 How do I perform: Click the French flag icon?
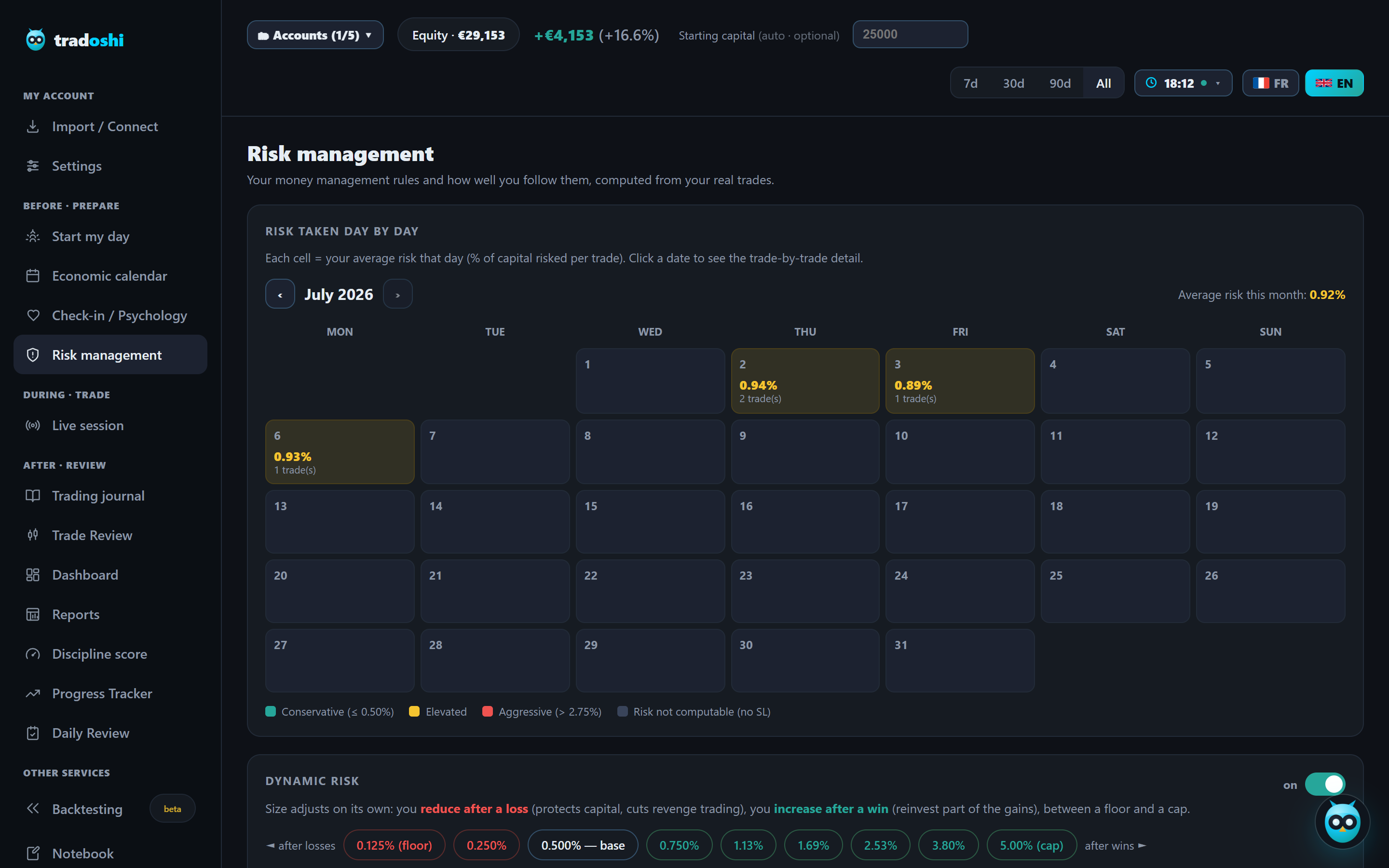coord(1260,83)
